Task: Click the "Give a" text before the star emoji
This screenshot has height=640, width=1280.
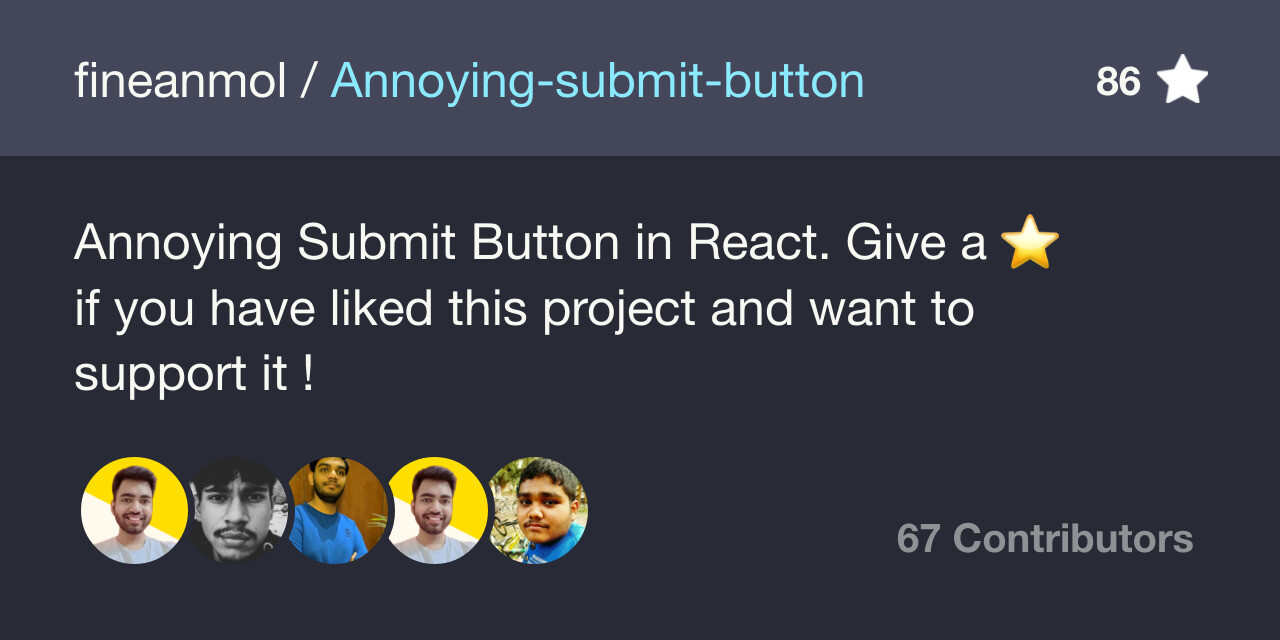Action: click(x=917, y=243)
